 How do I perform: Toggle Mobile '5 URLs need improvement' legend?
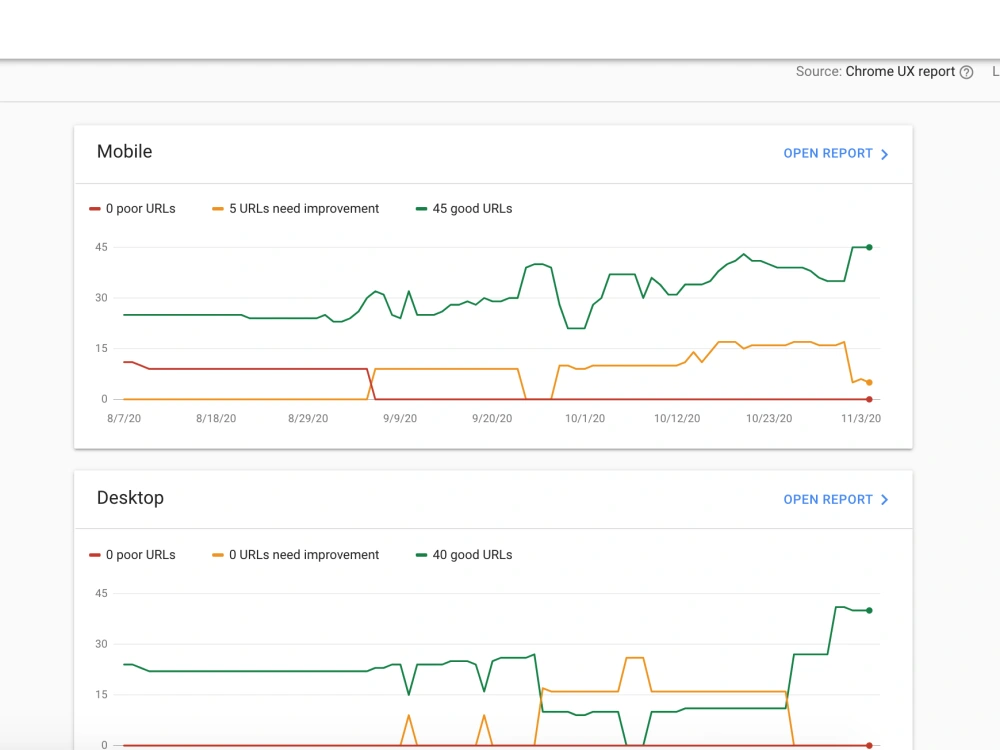(x=295, y=209)
